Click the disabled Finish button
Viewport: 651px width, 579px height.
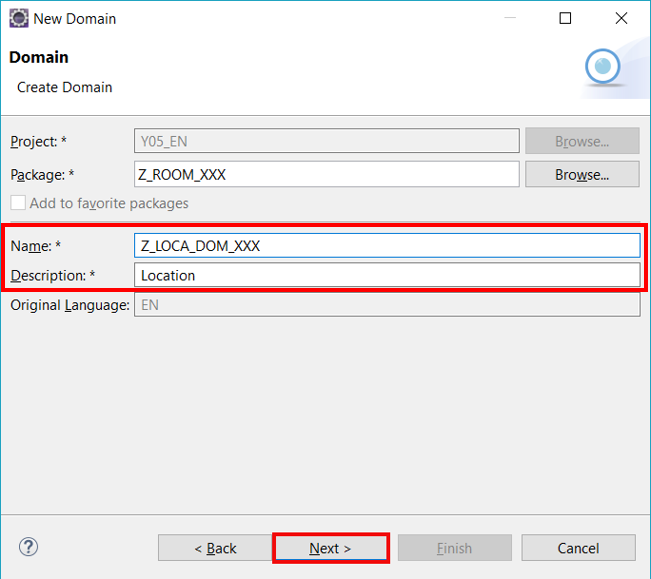pyautogui.click(x=455, y=548)
